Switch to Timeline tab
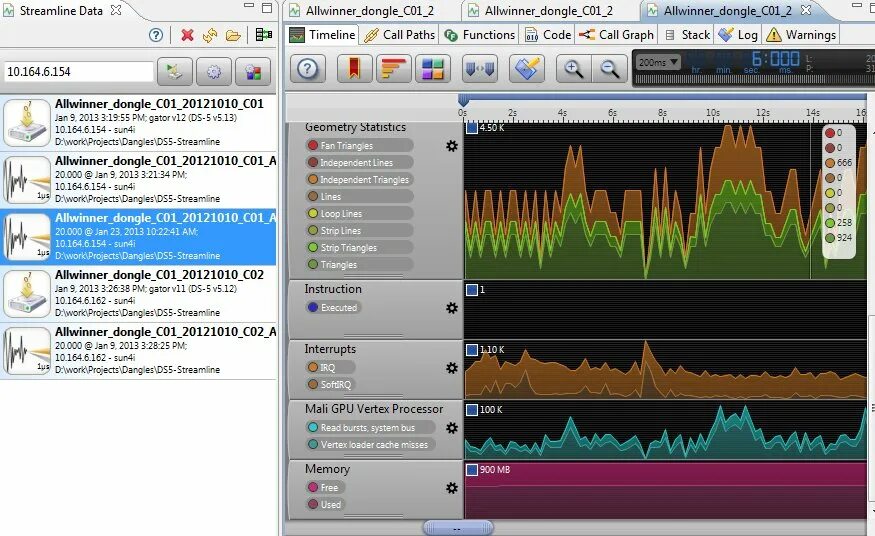875x536 pixels. 322,35
